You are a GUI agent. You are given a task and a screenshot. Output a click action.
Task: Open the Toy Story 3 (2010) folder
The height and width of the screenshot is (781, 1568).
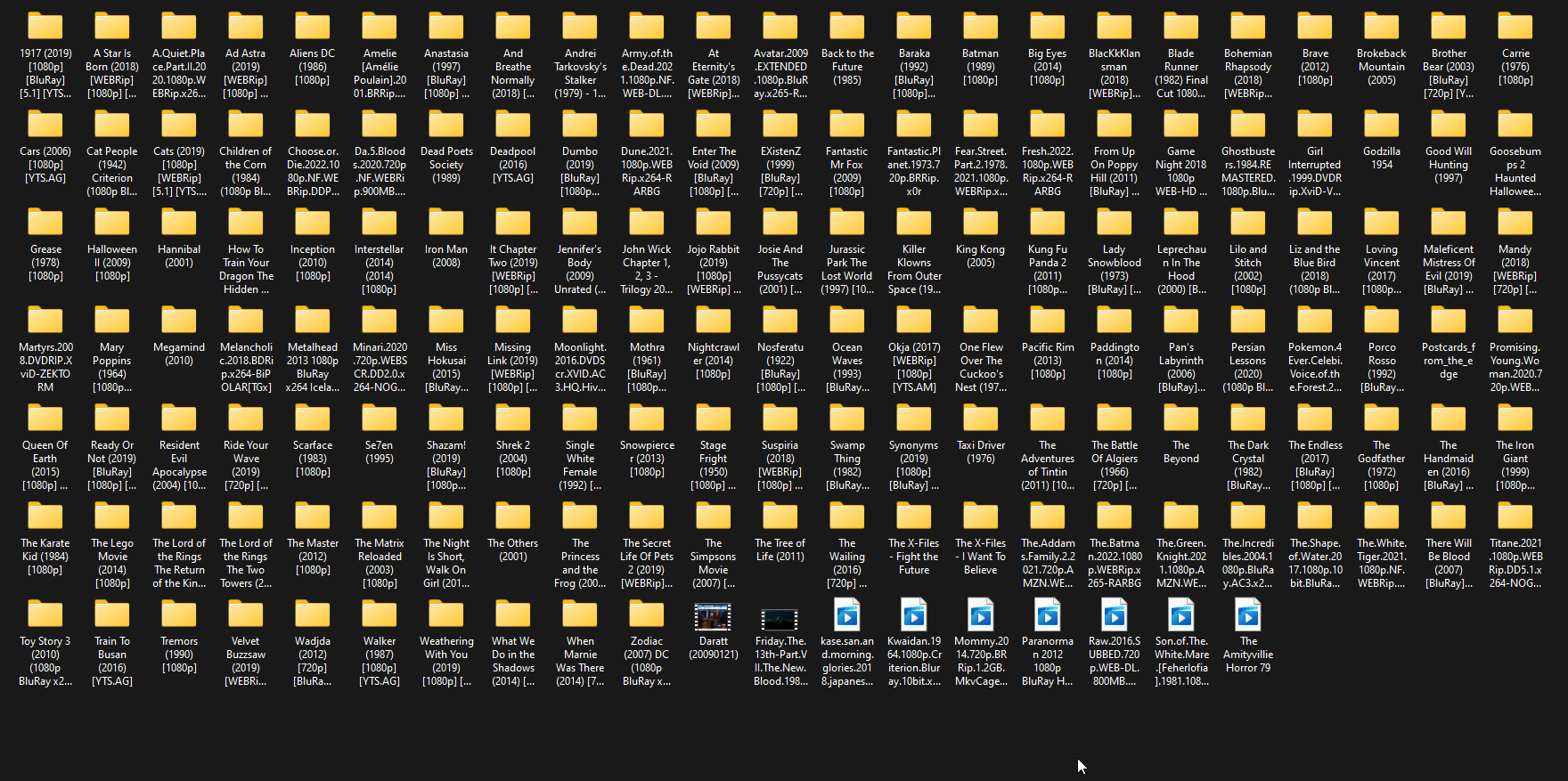coord(45,614)
